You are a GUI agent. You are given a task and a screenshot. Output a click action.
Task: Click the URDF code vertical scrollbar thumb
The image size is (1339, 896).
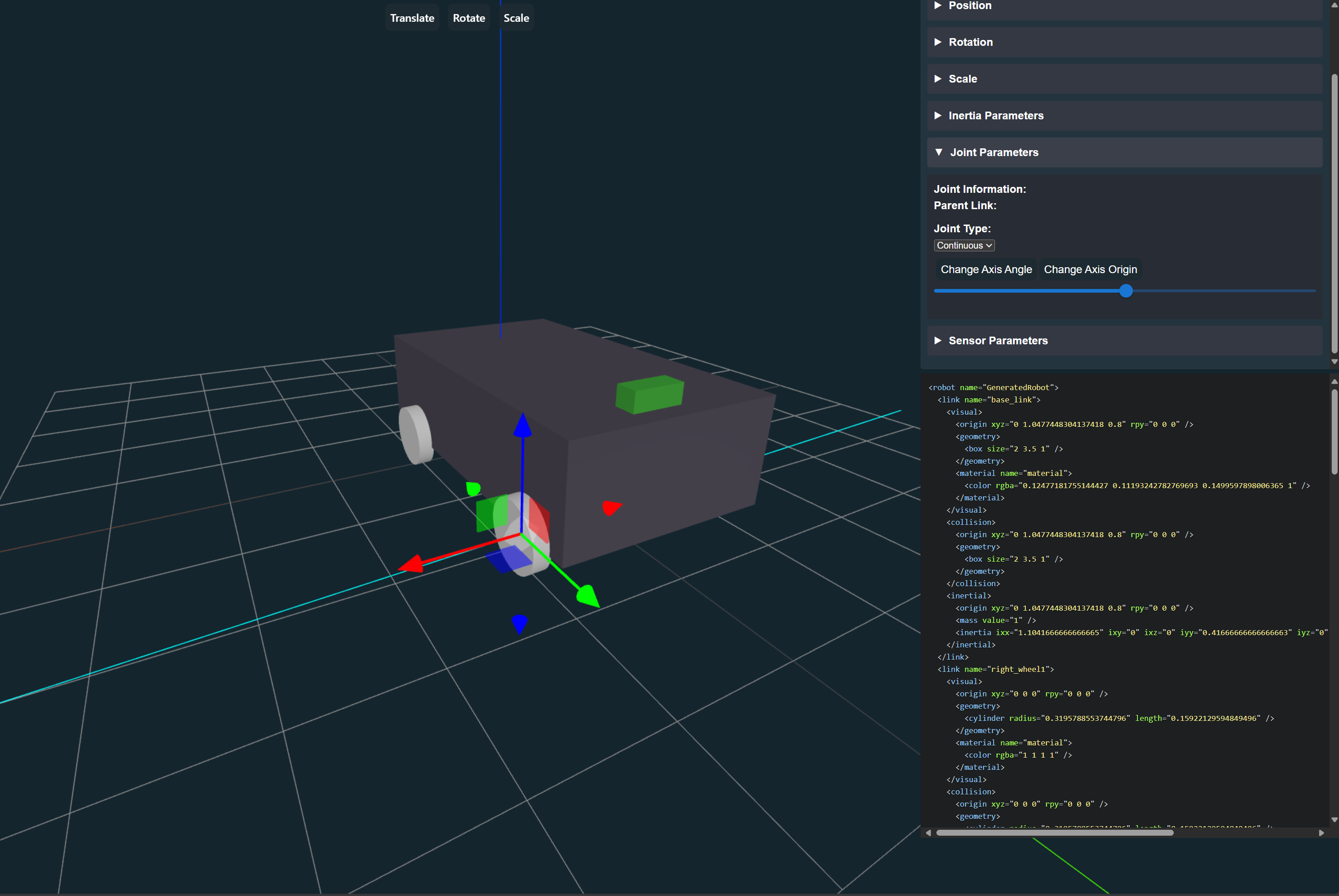(1334, 432)
